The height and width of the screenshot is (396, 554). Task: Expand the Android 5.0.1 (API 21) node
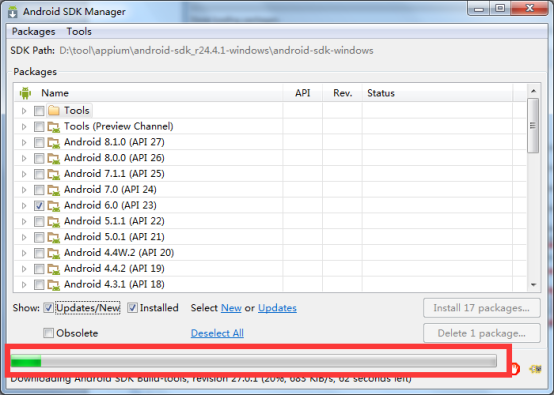click(24, 237)
